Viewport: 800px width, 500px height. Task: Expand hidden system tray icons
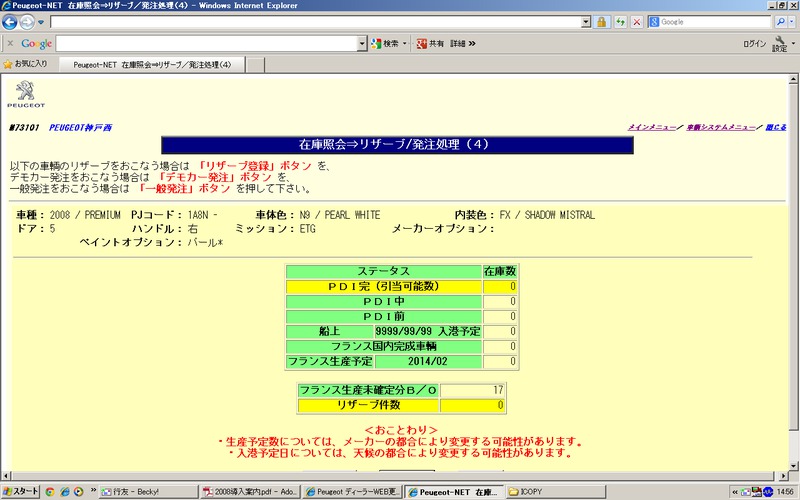coord(735,492)
